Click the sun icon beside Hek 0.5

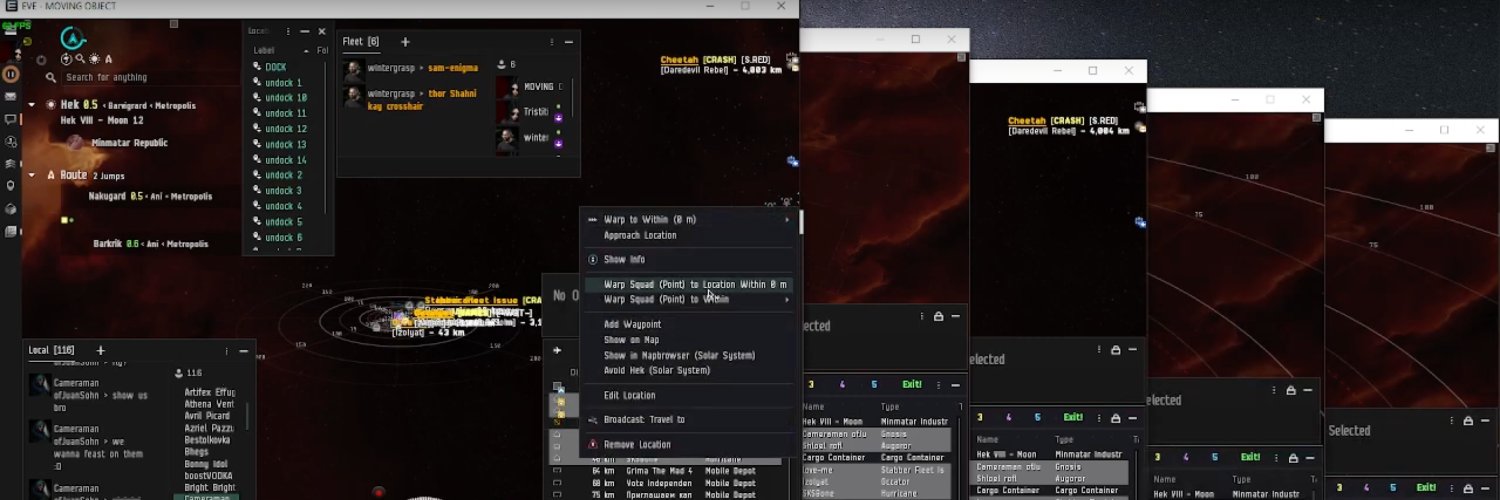pos(49,104)
